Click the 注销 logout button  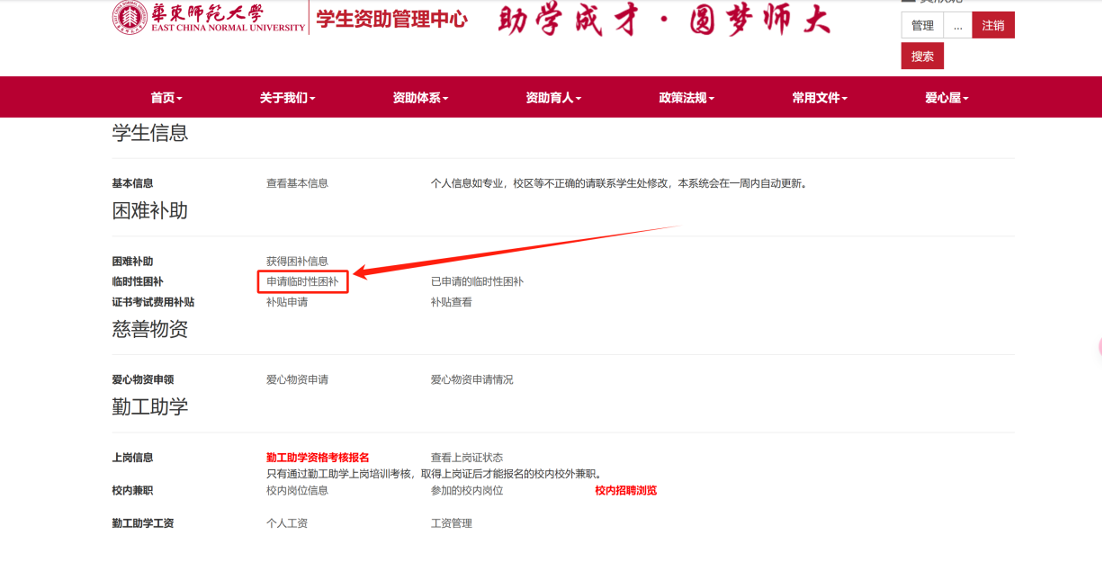pos(992,26)
